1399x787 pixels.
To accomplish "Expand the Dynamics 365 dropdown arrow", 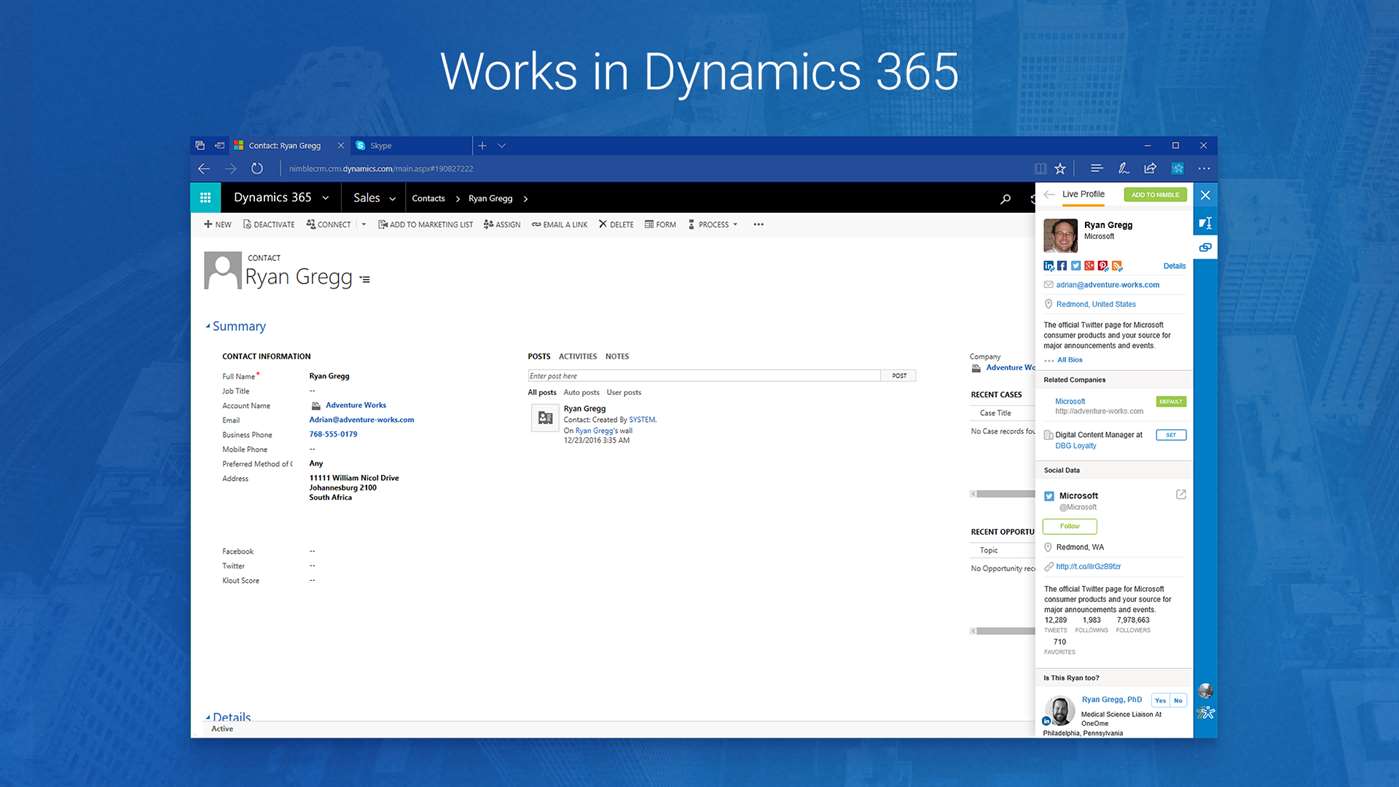I will coord(325,198).
